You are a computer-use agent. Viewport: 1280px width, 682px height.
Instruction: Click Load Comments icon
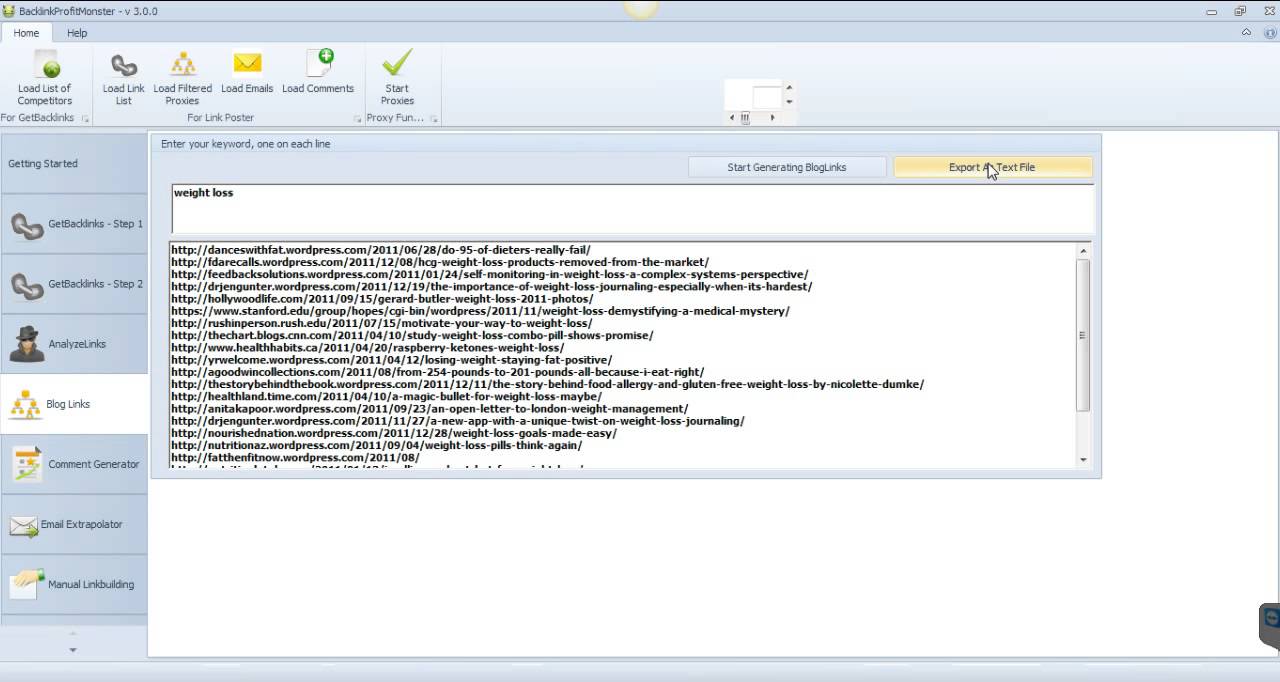point(319,63)
